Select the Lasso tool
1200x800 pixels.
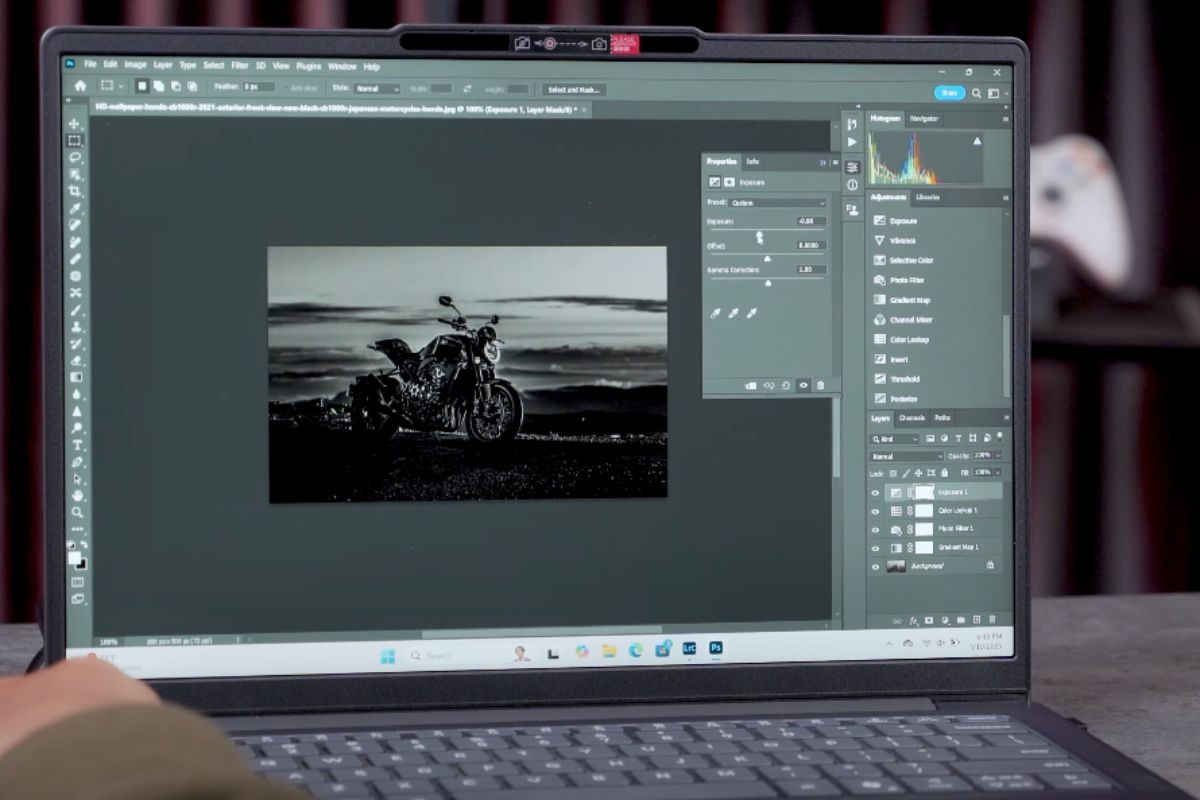(75, 158)
